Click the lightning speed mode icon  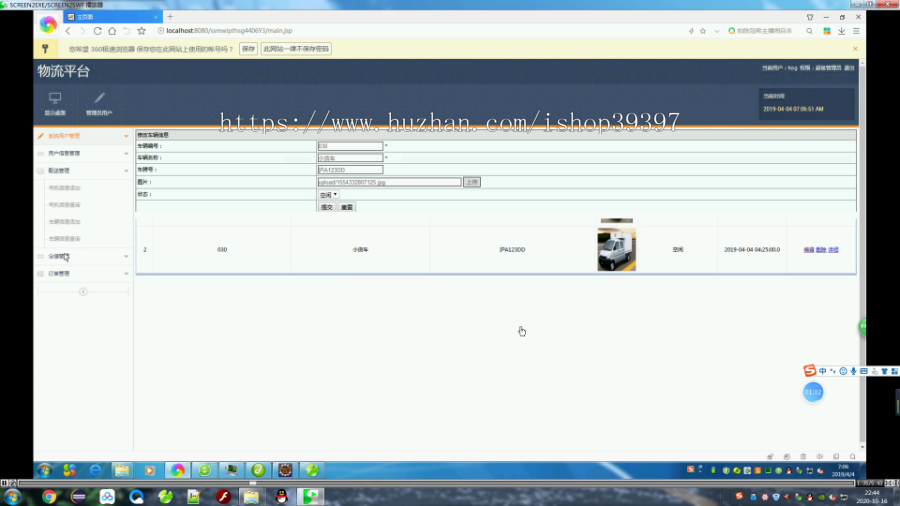click(691, 31)
